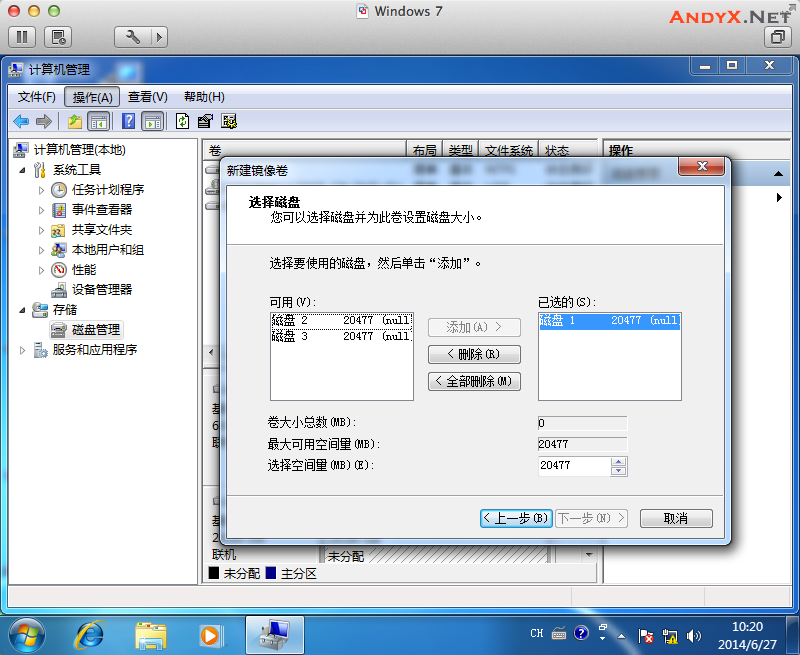This screenshot has width=800, height=655.
Task: Expand the 服务和应用程序 tree node
Action: point(23,350)
